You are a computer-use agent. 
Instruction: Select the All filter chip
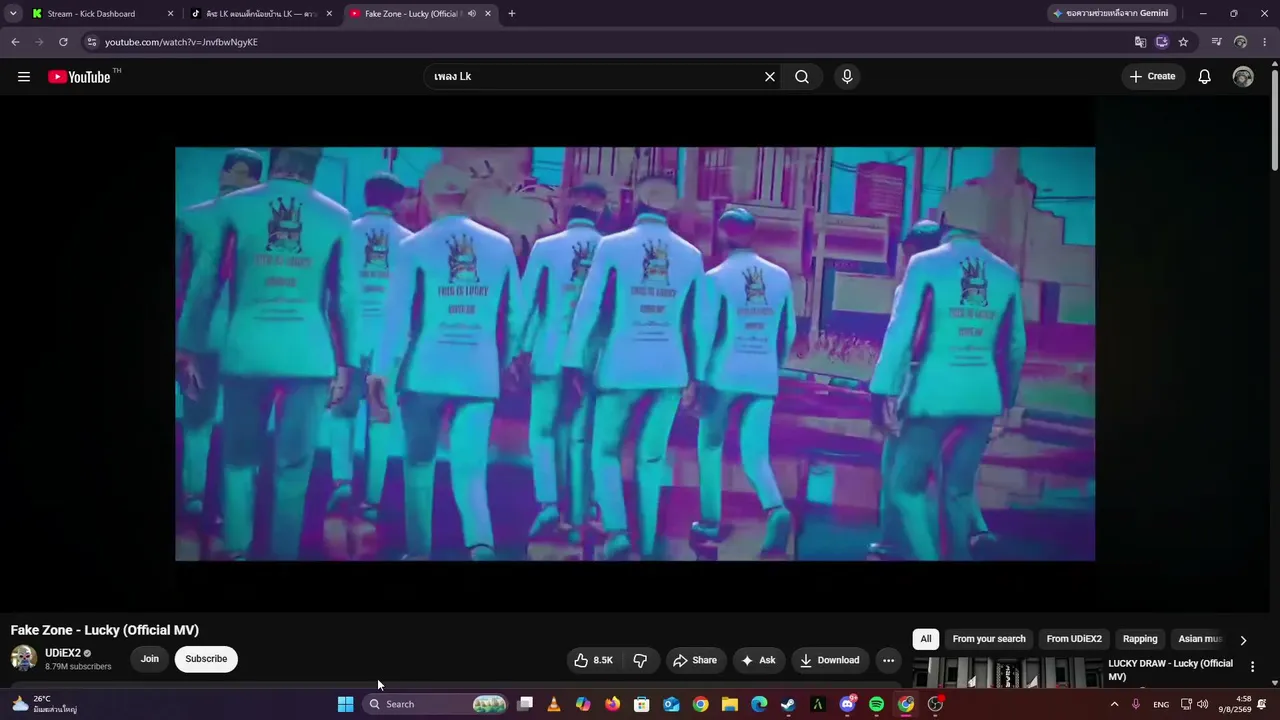click(x=926, y=639)
